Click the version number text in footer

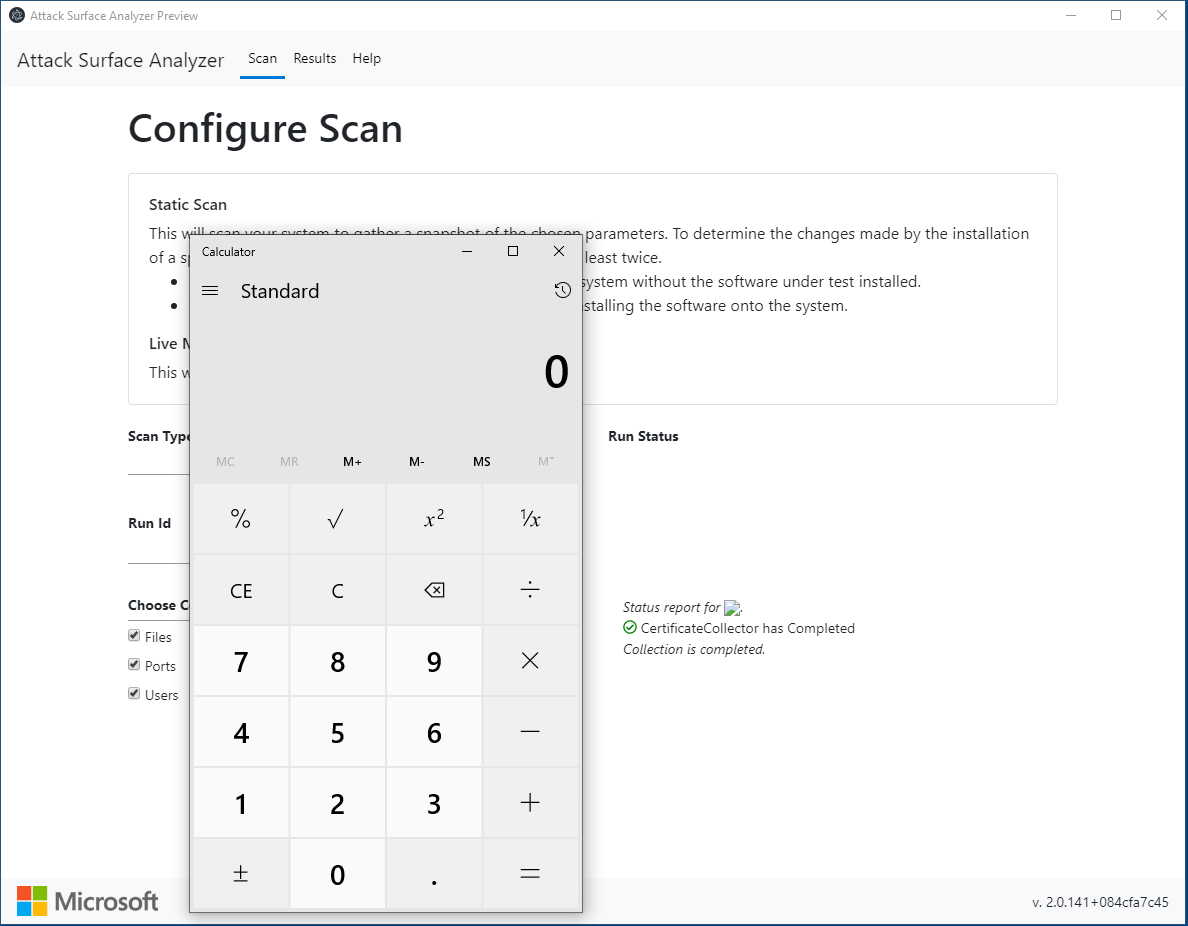click(x=1100, y=902)
